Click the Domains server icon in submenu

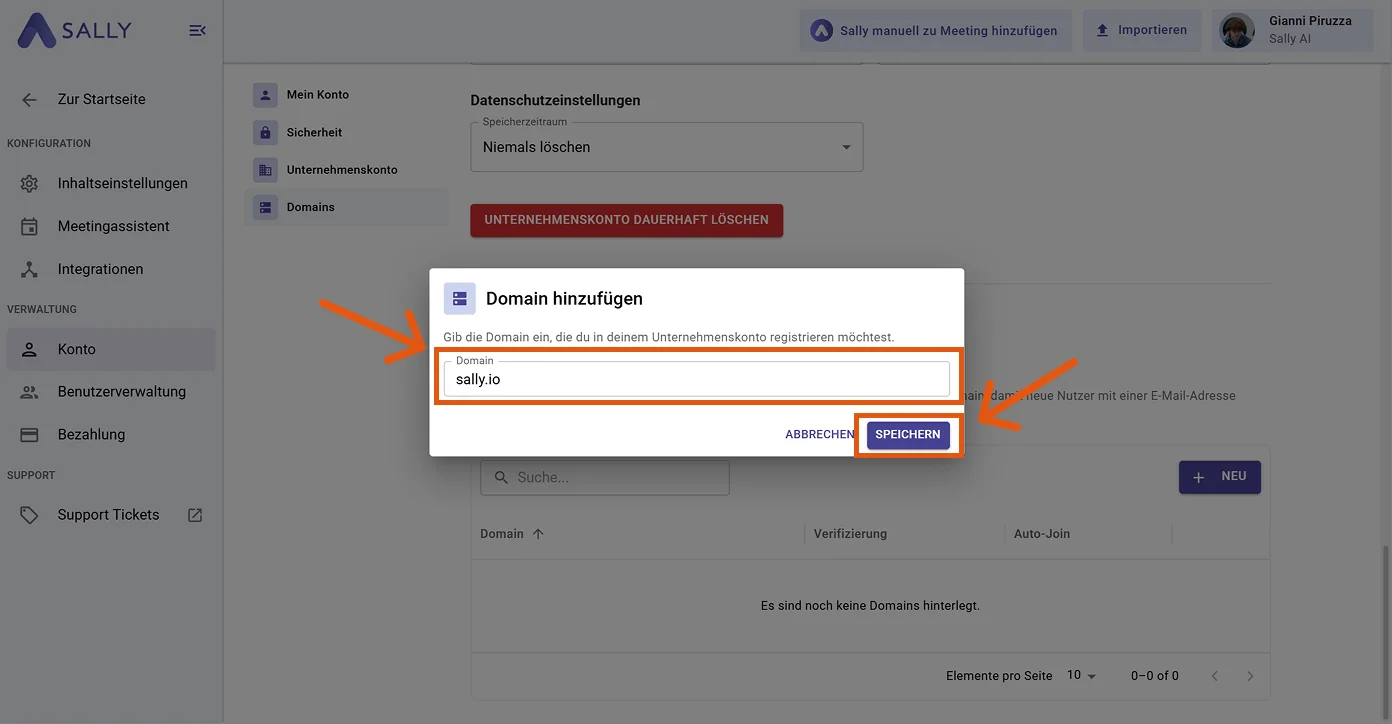click(265, 208)
